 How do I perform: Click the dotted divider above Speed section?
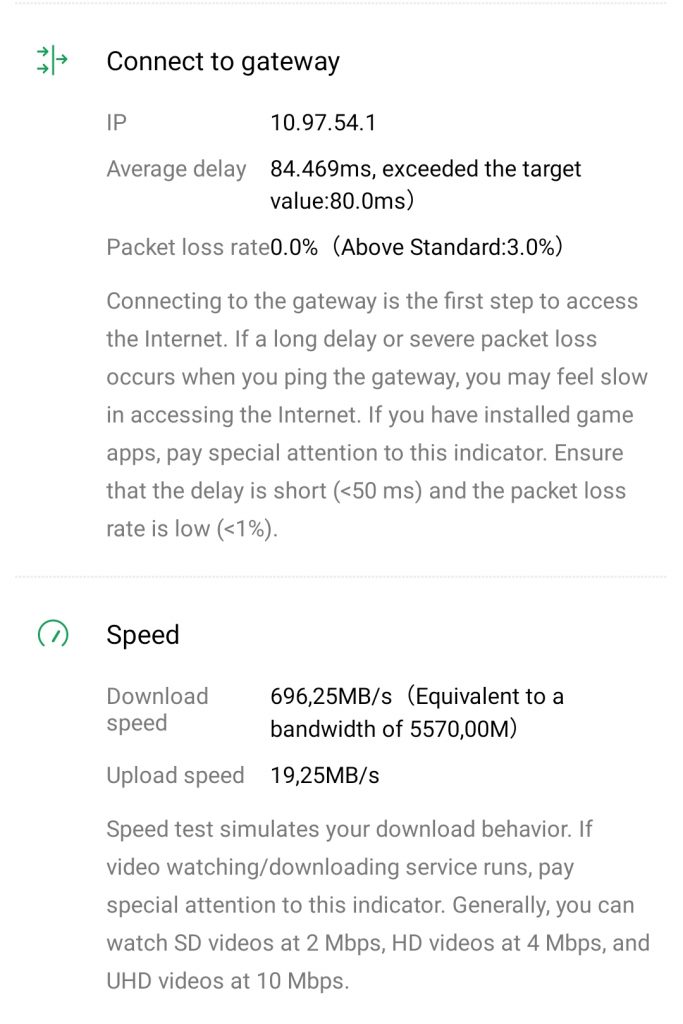(340, 577)
